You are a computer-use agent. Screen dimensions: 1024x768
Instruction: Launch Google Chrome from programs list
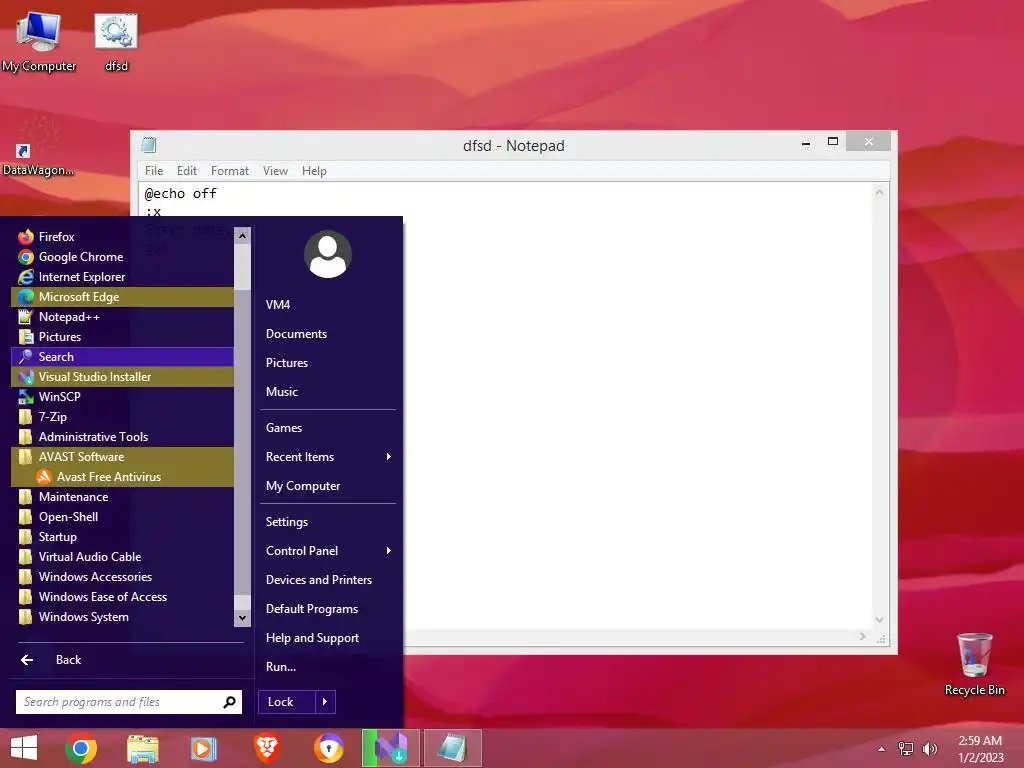[x=122, y=257]
